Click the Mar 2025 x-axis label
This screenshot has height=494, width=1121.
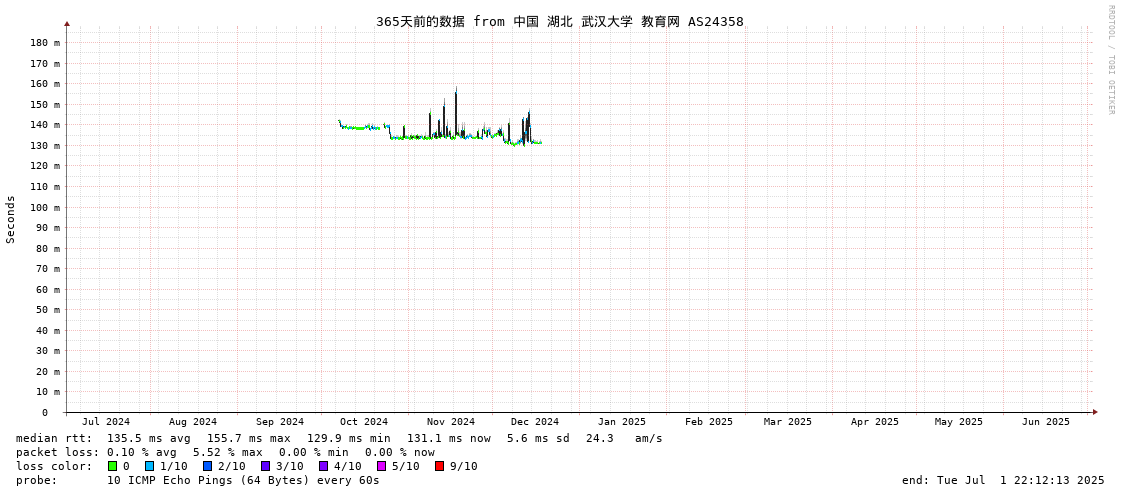click(x=788, y=422)
